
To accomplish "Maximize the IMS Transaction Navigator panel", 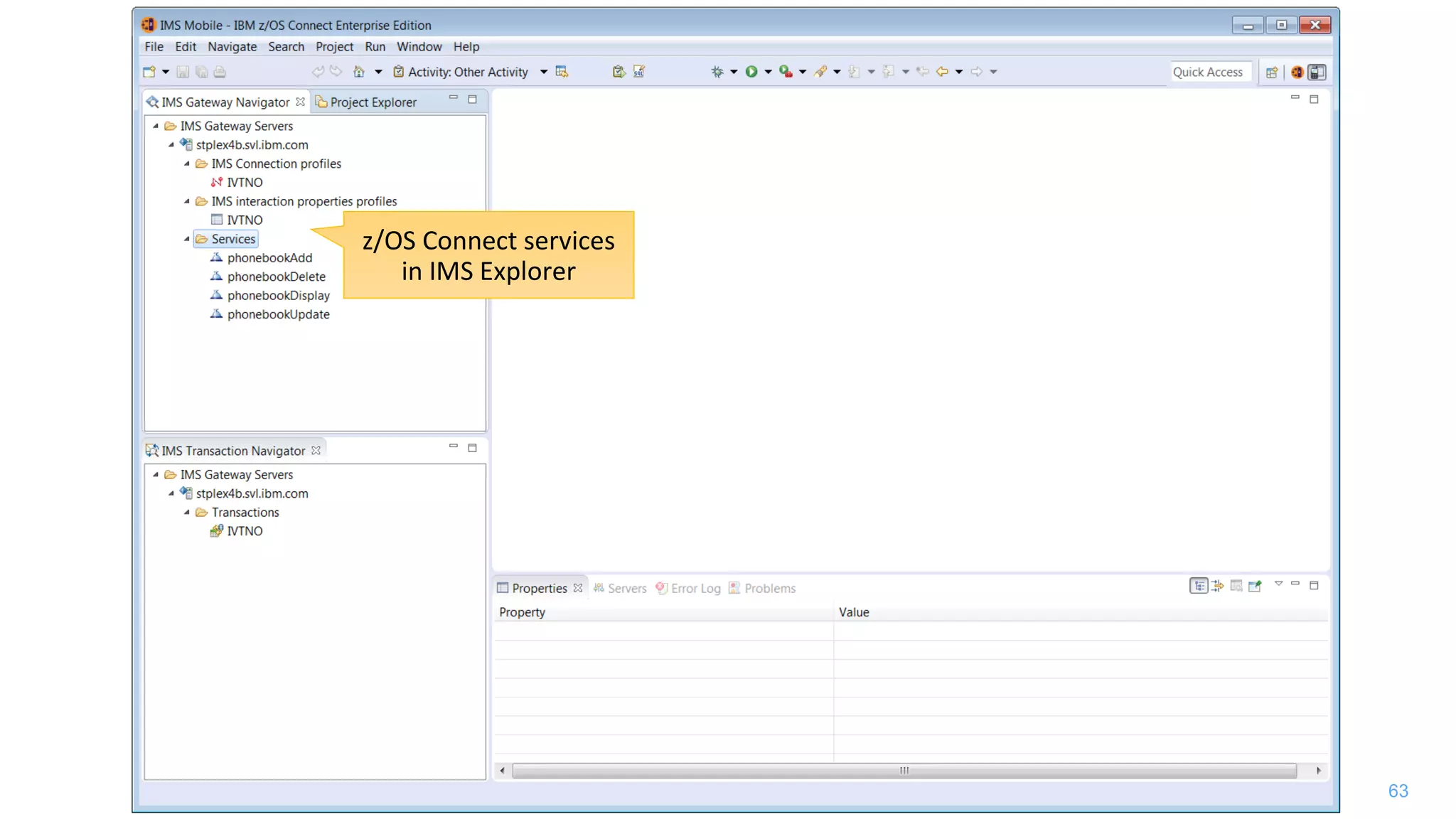I will pos(472,448).
